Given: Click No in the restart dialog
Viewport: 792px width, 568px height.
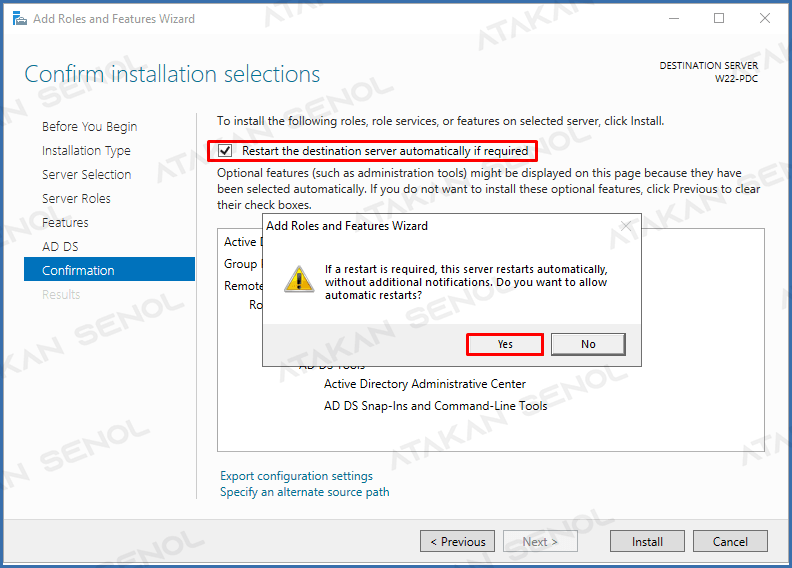Looking at the screenshot, I should (x=588, y=344).
